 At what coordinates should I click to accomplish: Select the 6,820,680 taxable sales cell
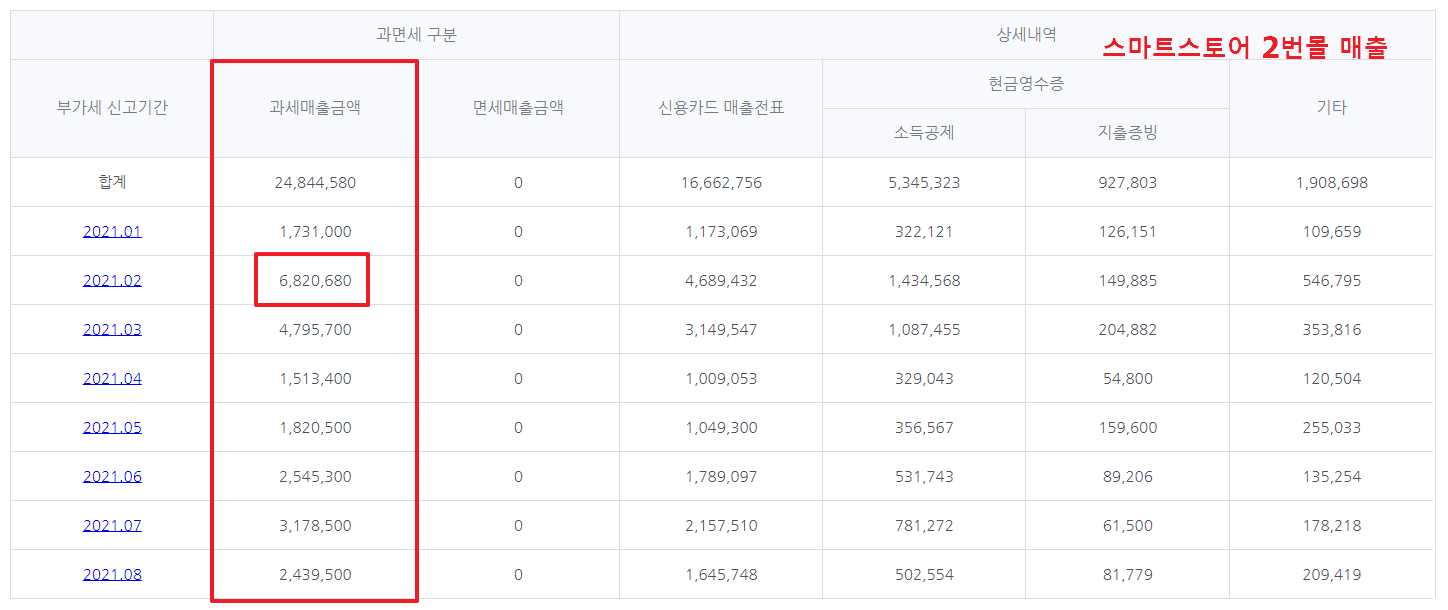315,281
